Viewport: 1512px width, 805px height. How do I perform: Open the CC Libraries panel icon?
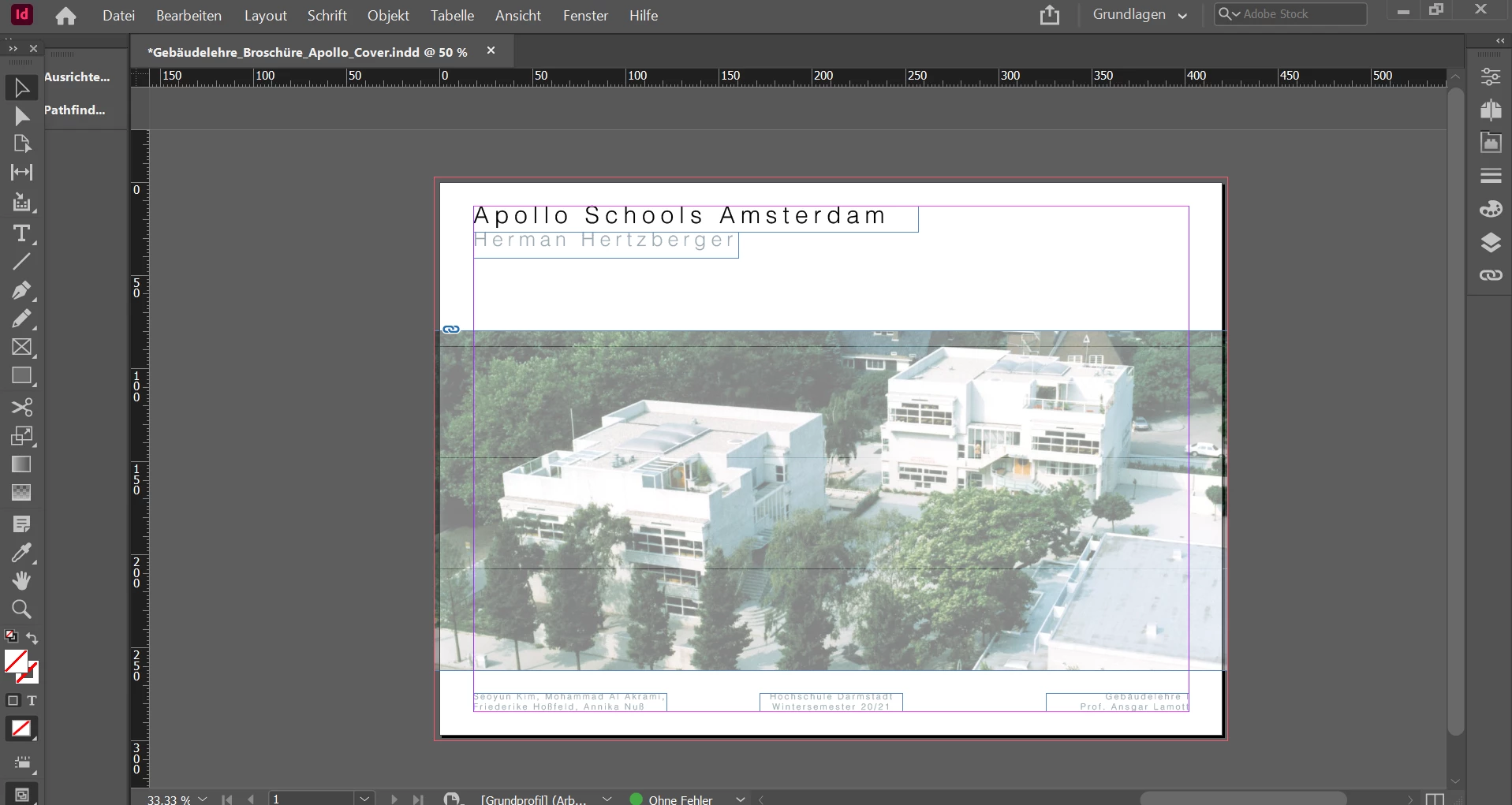coord(1491,142)
